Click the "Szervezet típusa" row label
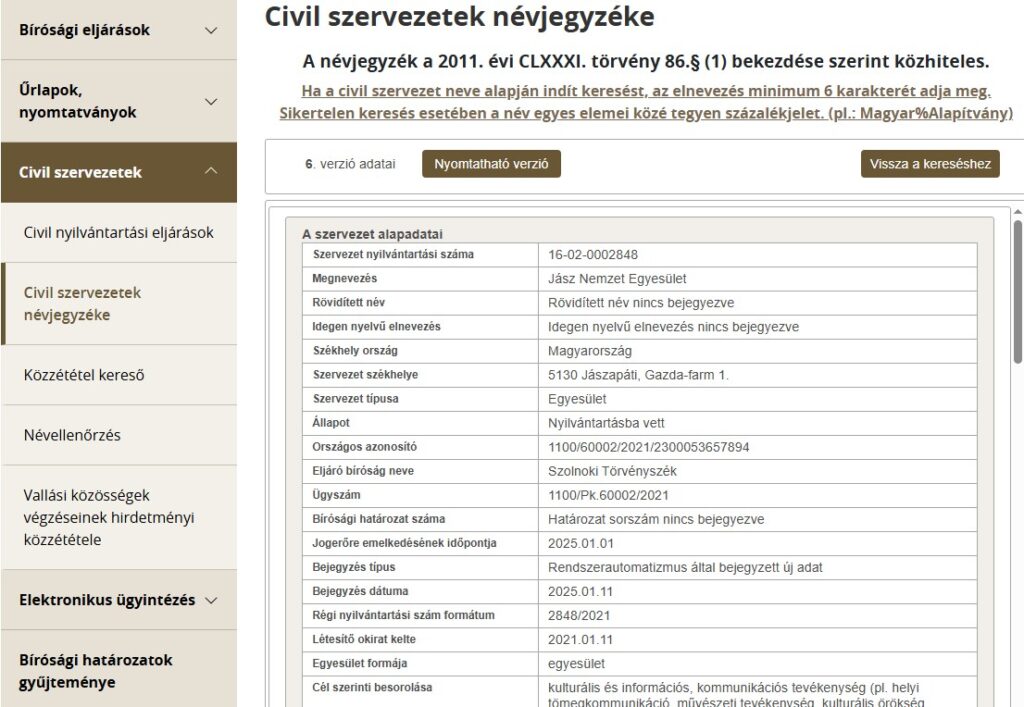Viewport: 1024px width, 707px height. pos(355,399)
